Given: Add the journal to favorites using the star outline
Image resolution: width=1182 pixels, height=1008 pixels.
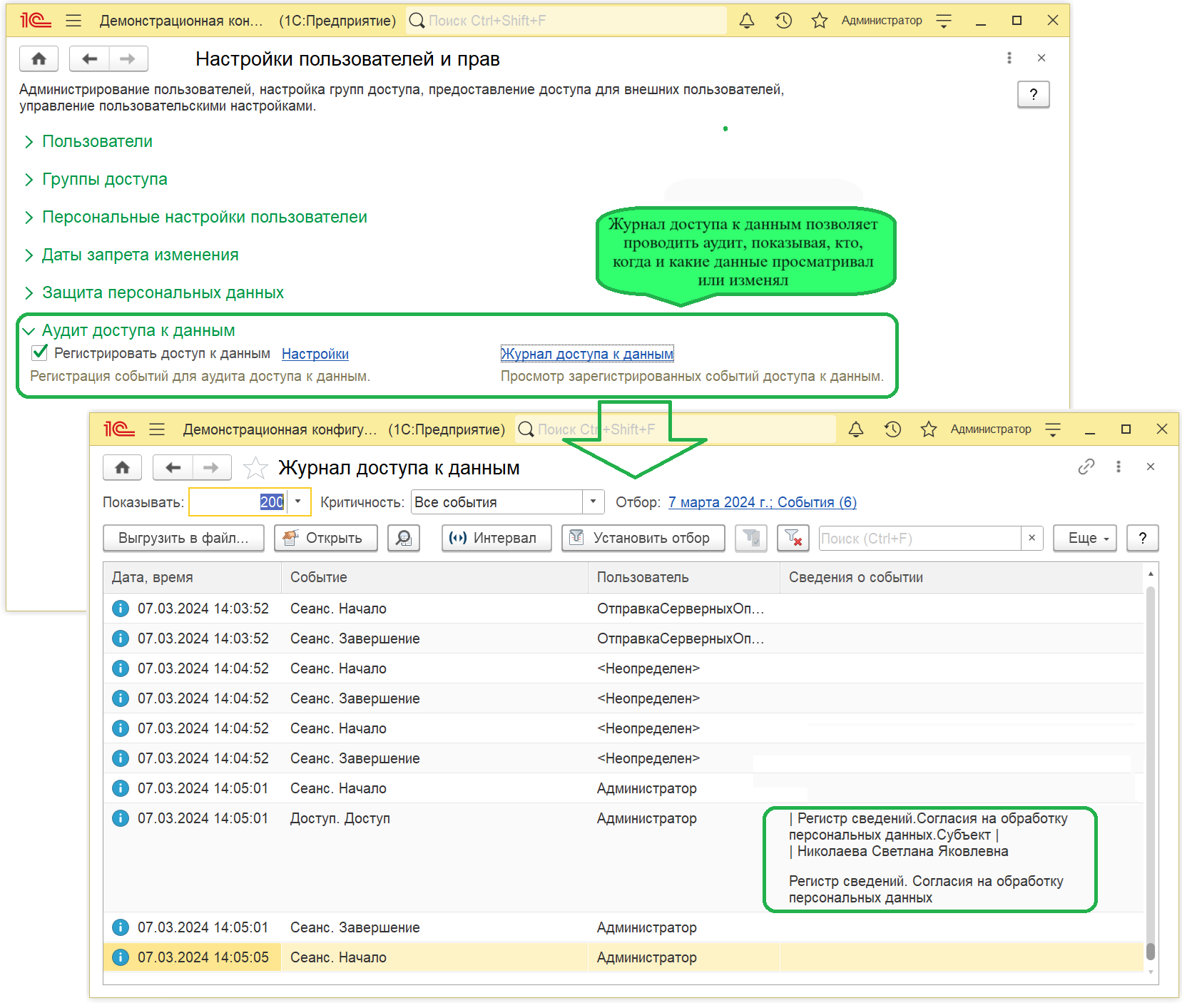Looking at the screenshot, I should coord(255,468).
